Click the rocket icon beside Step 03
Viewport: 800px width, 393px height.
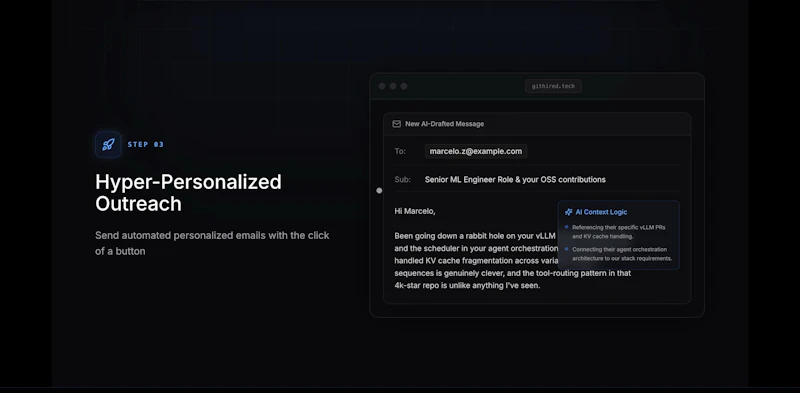click(x=108, y=144)
